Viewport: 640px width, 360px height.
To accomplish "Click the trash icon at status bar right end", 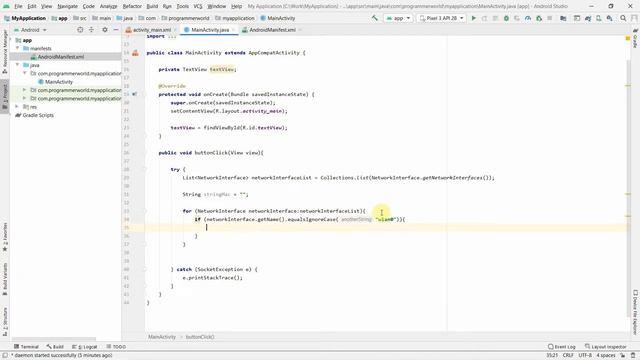I will coord(633,356).
